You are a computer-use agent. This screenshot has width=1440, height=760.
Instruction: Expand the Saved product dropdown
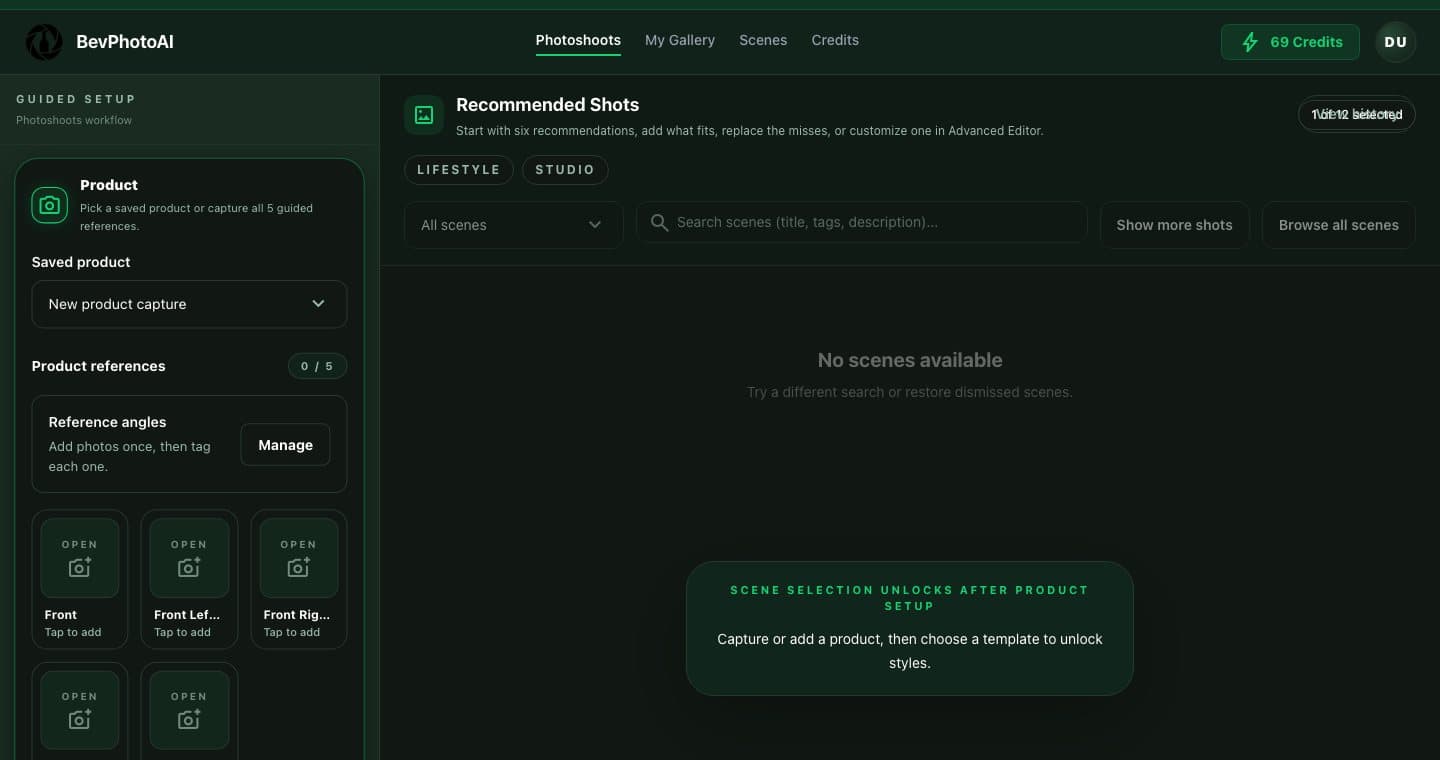[189, 304]
